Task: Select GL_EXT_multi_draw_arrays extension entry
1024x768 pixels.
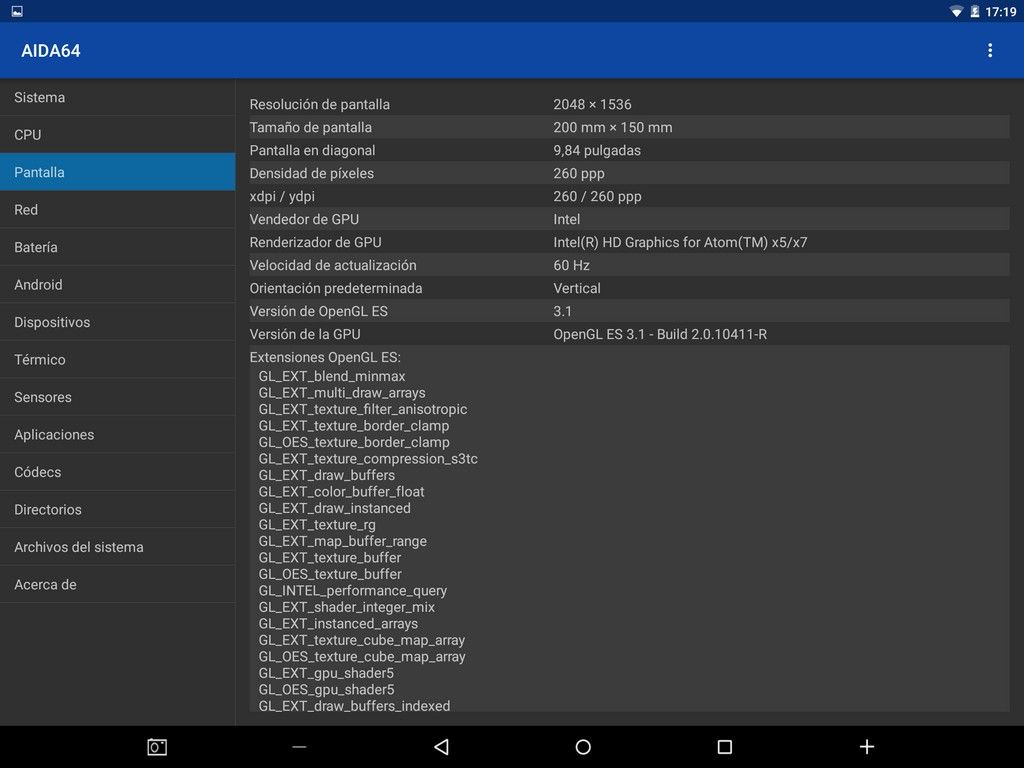Action: click(x=342, y=392)
